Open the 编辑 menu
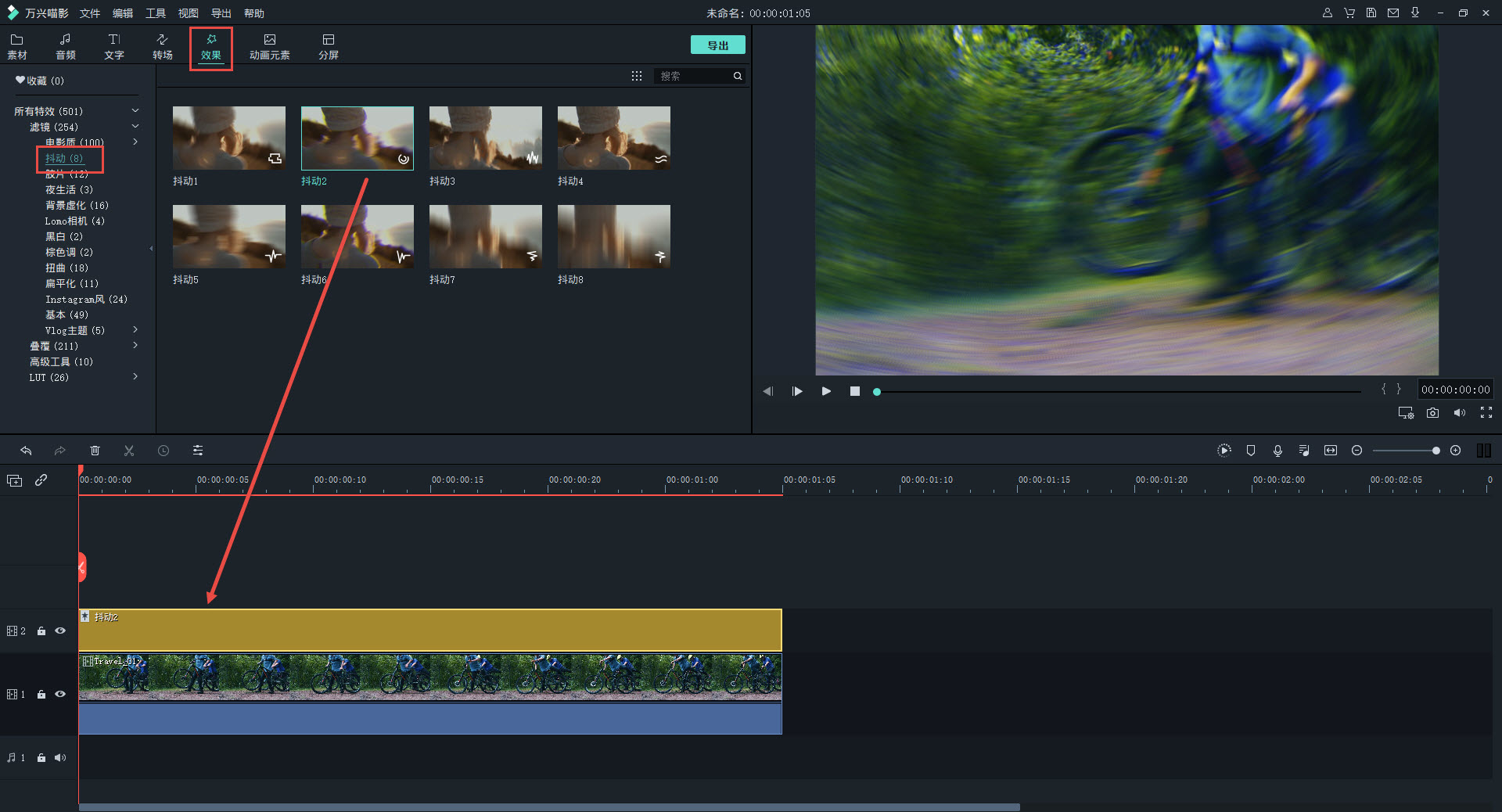1502x812 pixels. (123, 13)
